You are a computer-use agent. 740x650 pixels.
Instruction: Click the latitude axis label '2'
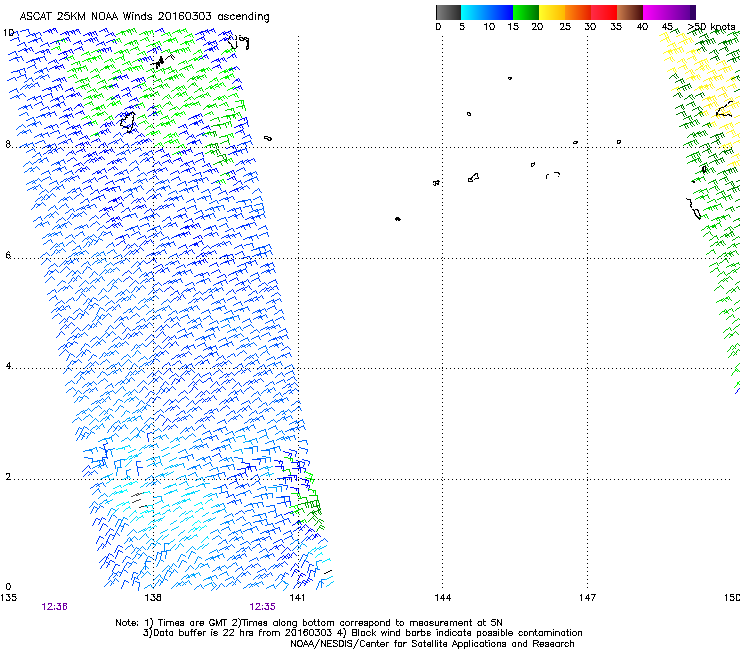click(8, 477)
